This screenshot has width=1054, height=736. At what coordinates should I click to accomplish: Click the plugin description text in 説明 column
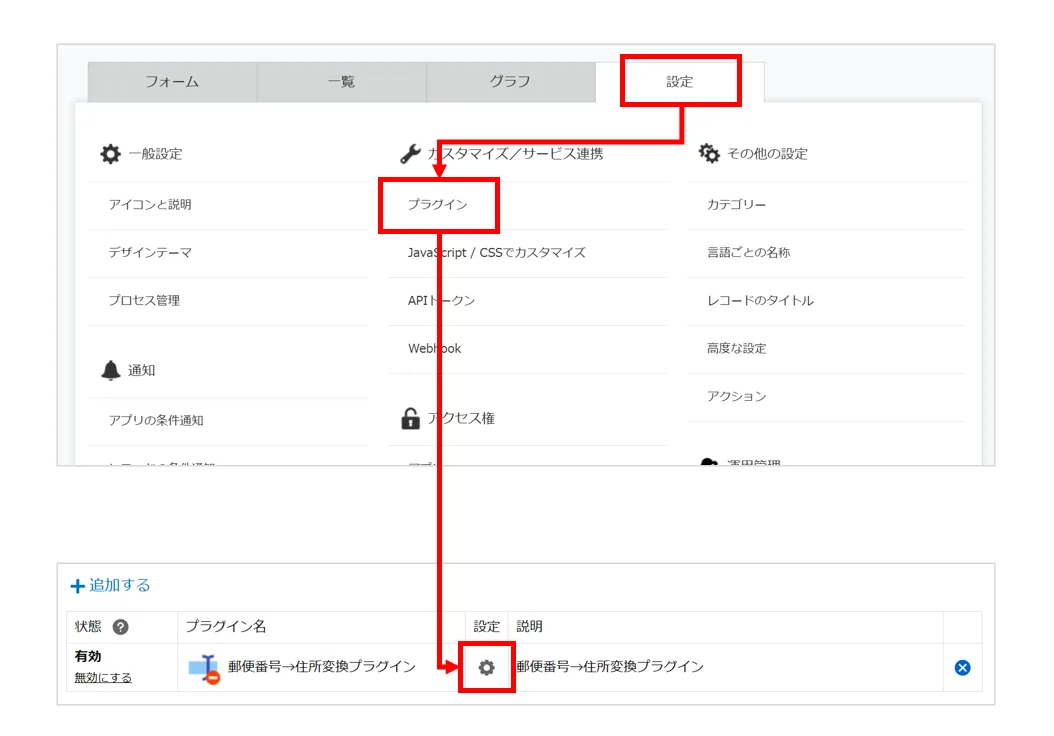pyautogui.click(x=610, y=667)
